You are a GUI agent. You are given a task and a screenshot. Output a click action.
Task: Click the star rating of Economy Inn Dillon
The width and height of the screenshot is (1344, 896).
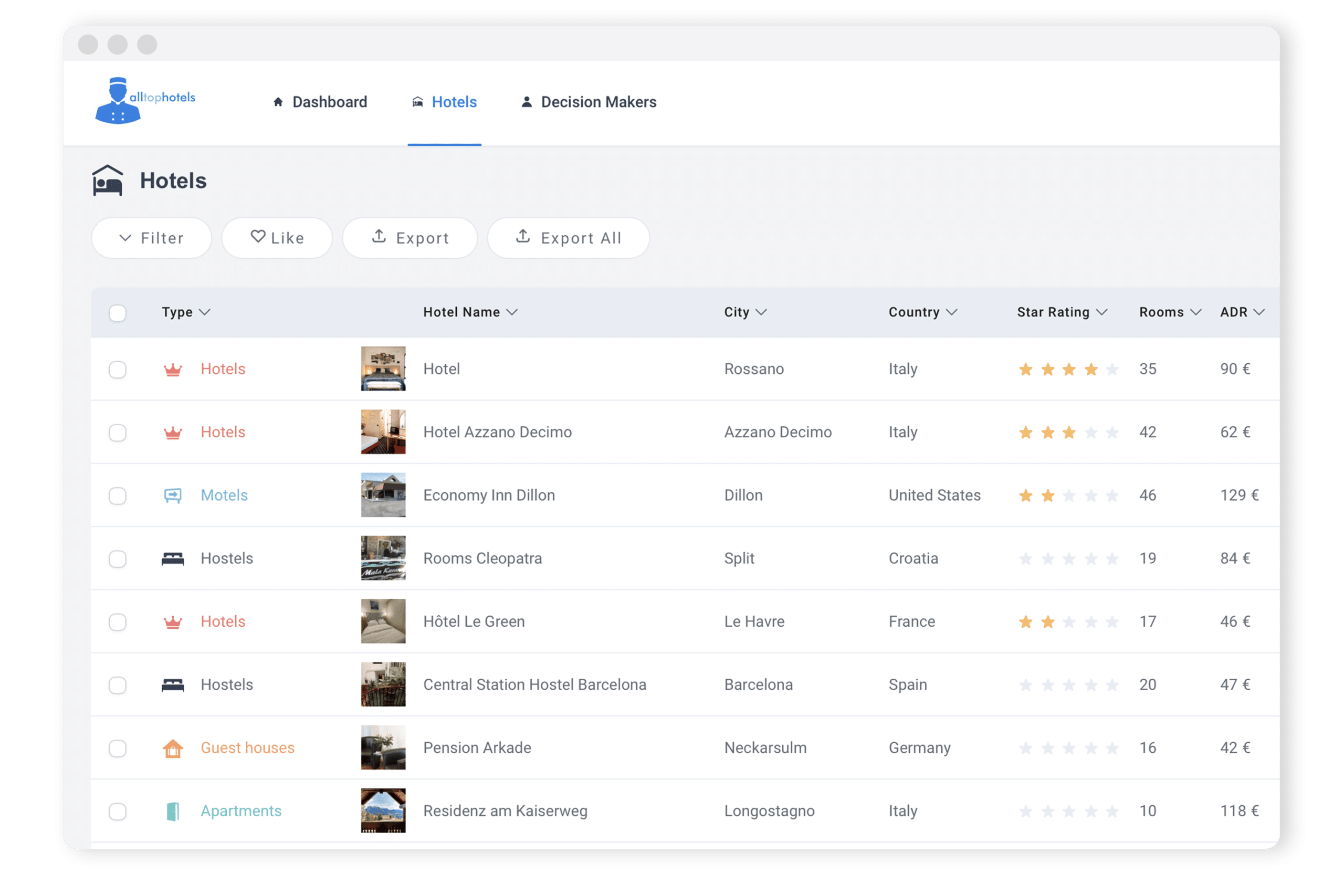(x=1068, y=496)
